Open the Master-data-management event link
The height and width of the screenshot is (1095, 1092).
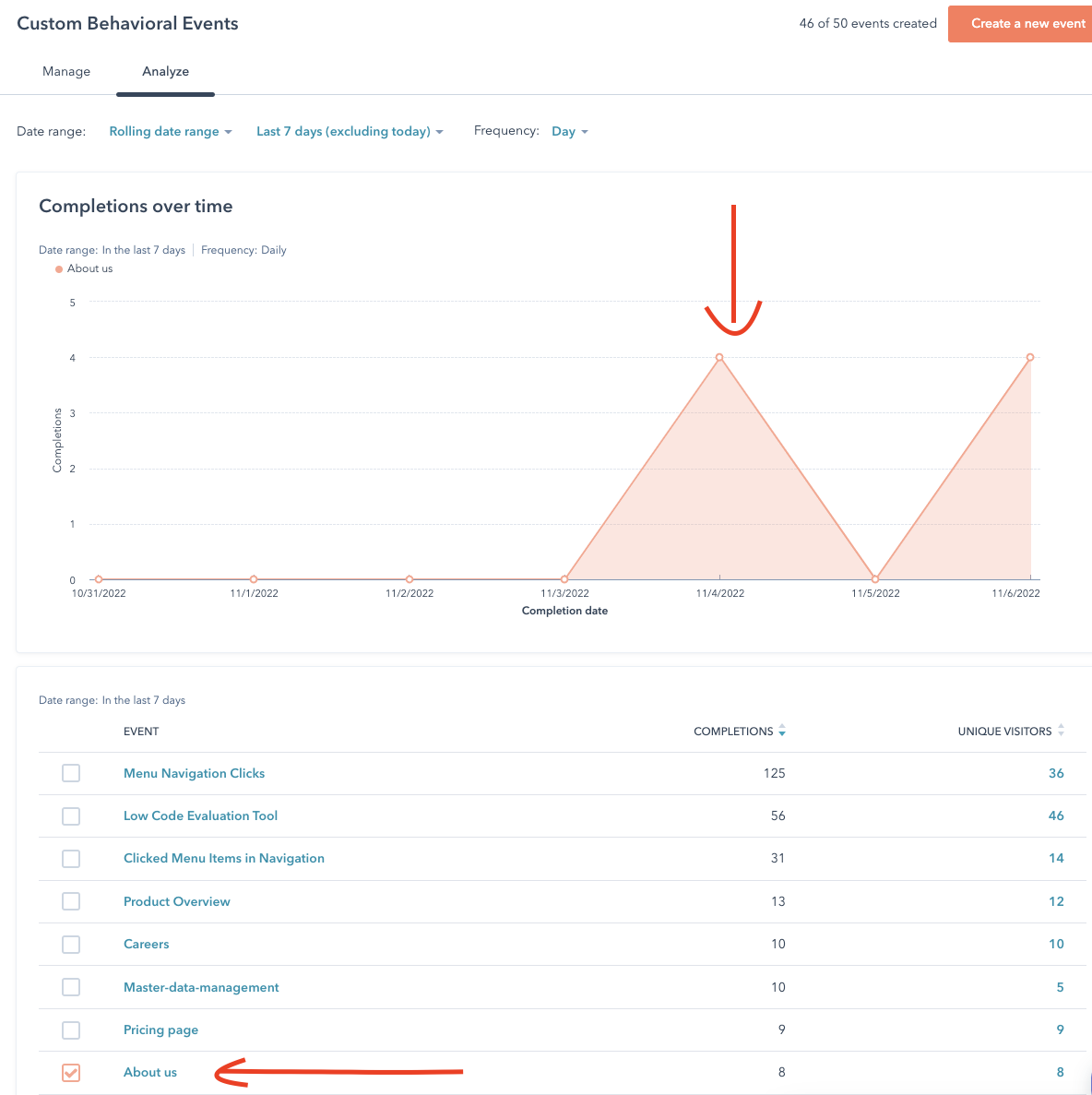[201, 987]
